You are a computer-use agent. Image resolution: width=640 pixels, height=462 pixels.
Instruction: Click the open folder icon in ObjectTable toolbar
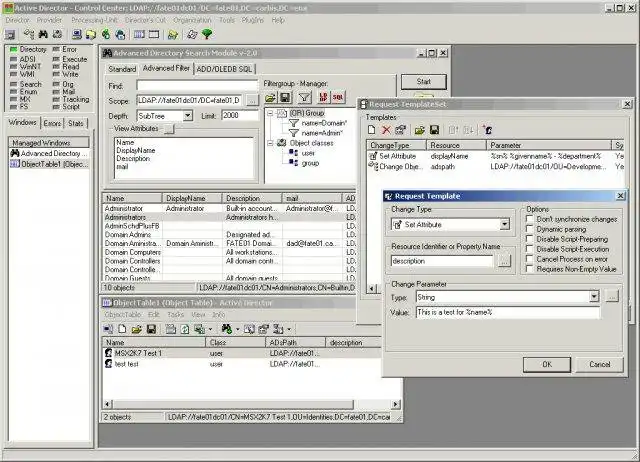click(x=136, y=329)
